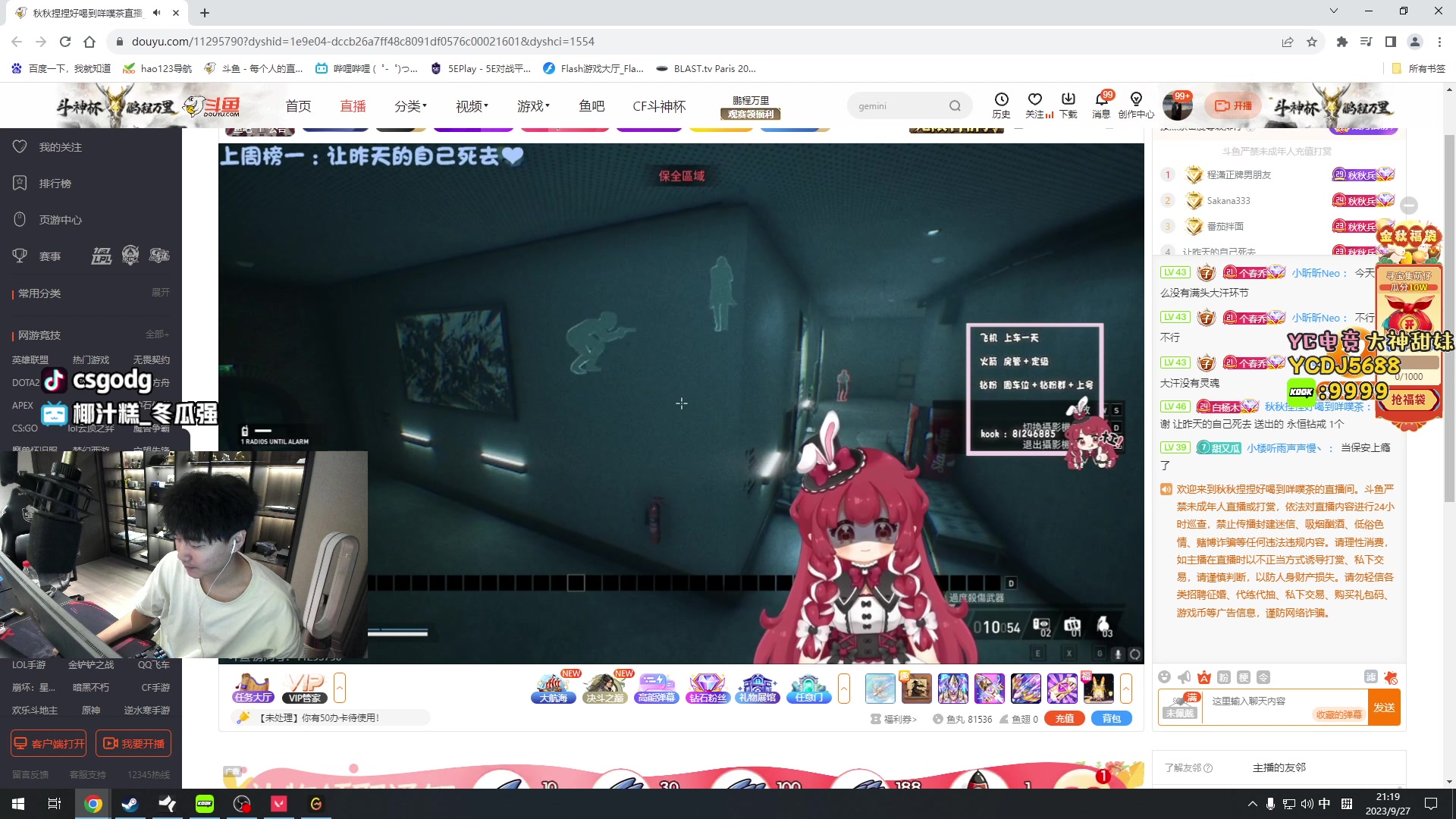Select the first gift thumbnail in gift bar

(880, 688)
